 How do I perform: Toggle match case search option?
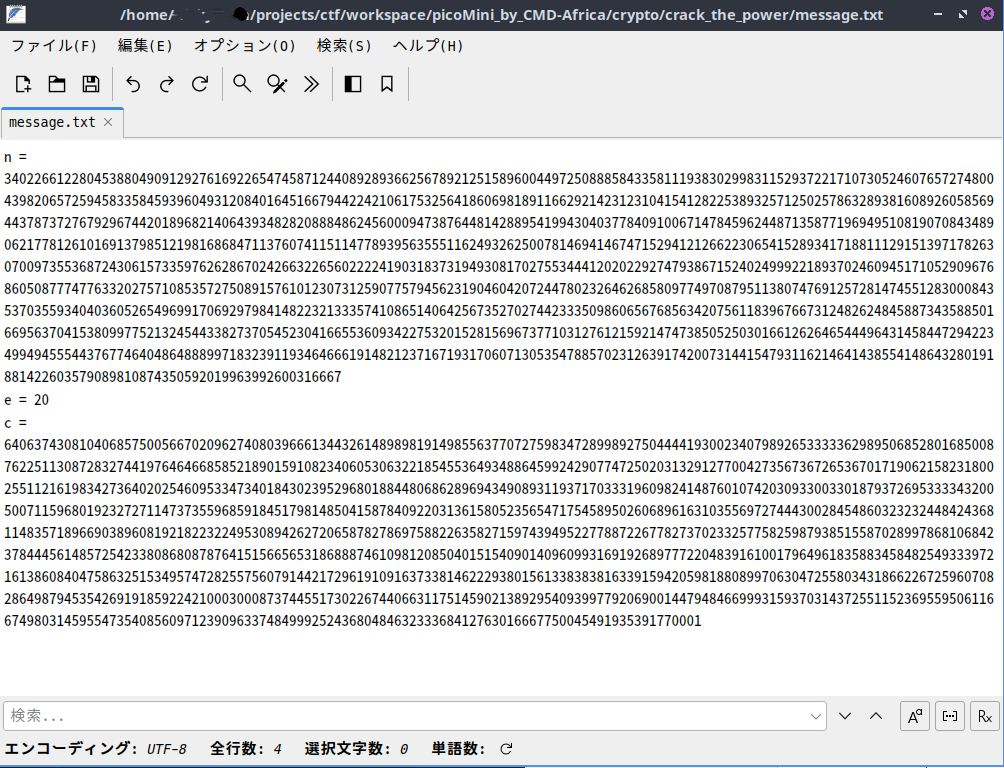(915, 716)
